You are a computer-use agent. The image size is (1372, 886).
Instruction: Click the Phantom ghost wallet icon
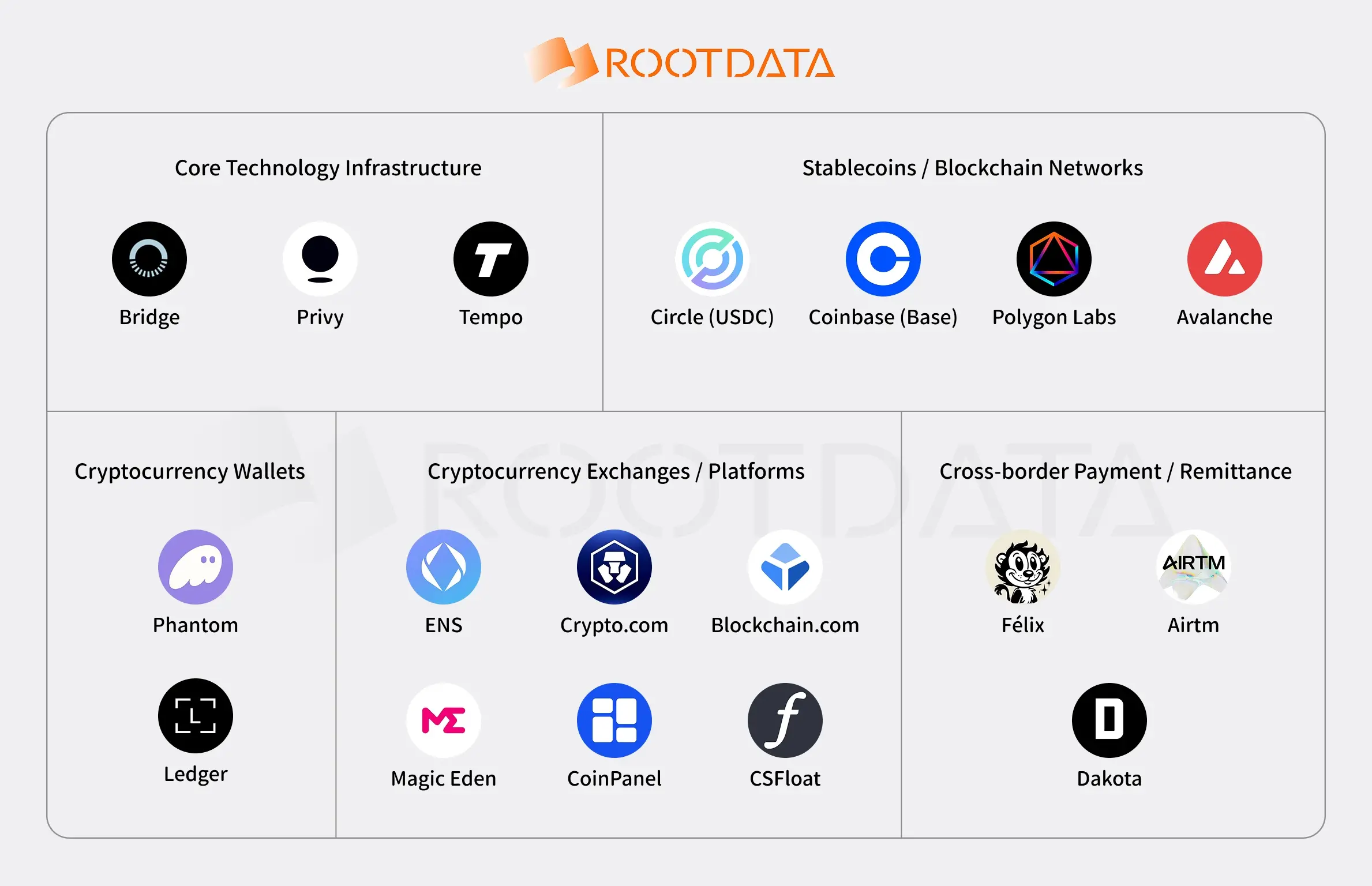tap(196, 567)
